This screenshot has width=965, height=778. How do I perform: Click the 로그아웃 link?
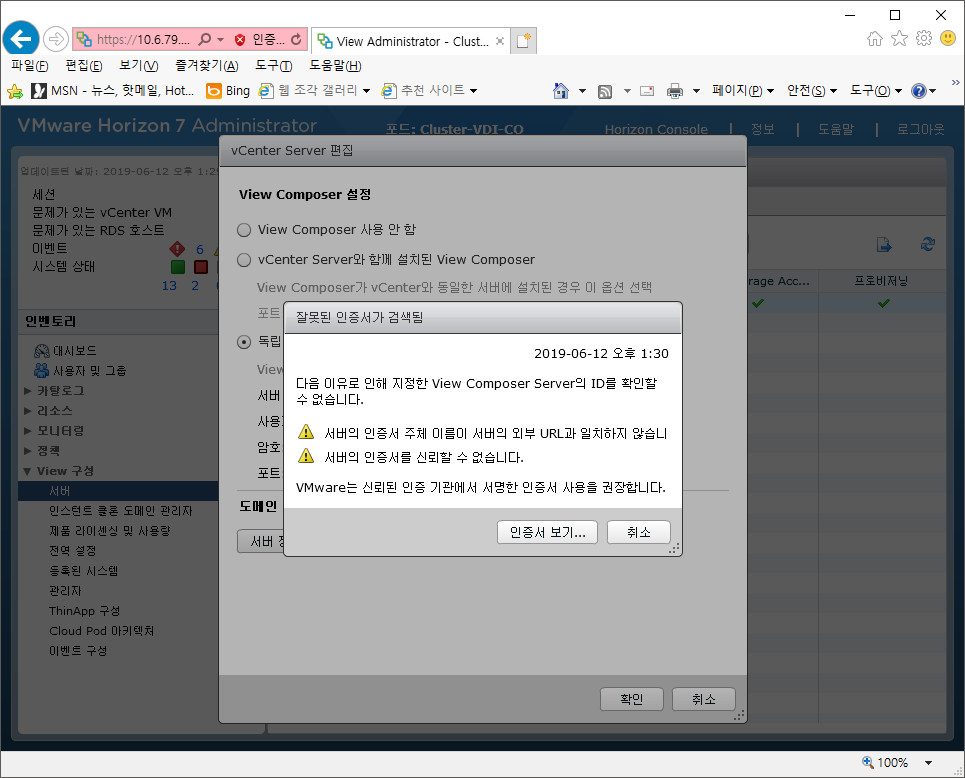[x=920, y=129]
